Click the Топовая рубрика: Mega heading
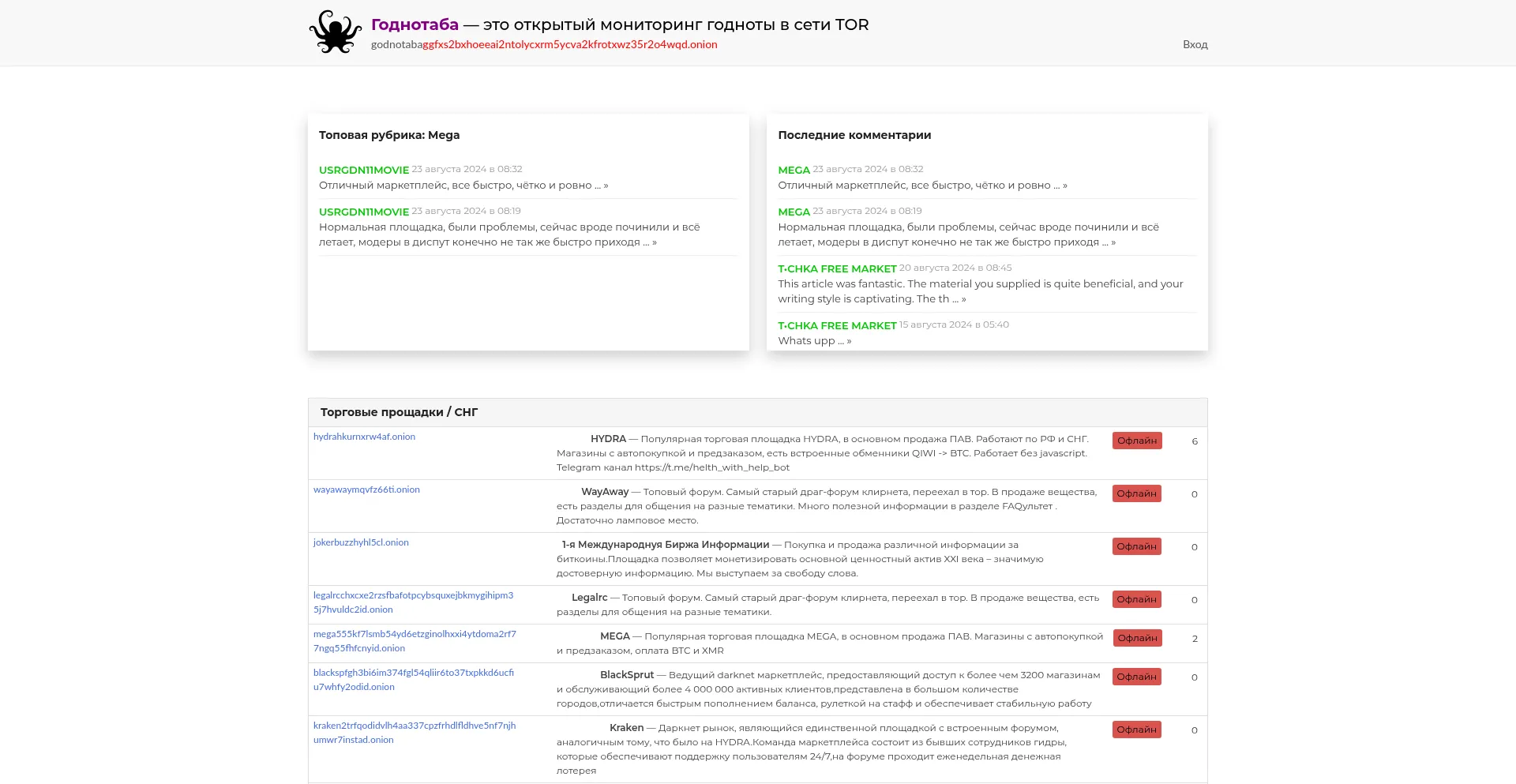 [389, 135]
